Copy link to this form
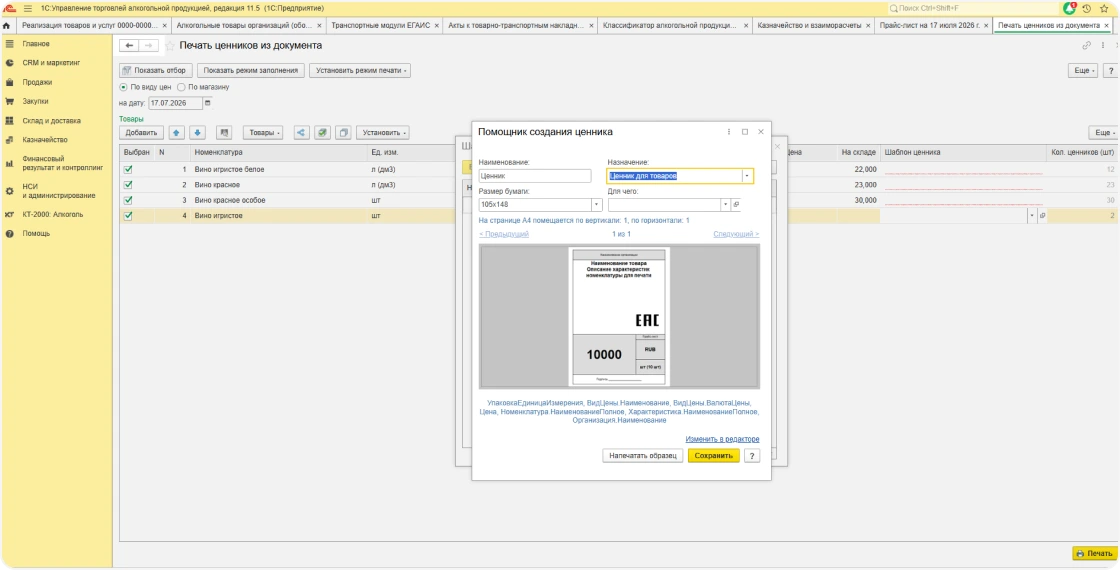 coord(1086,46)
